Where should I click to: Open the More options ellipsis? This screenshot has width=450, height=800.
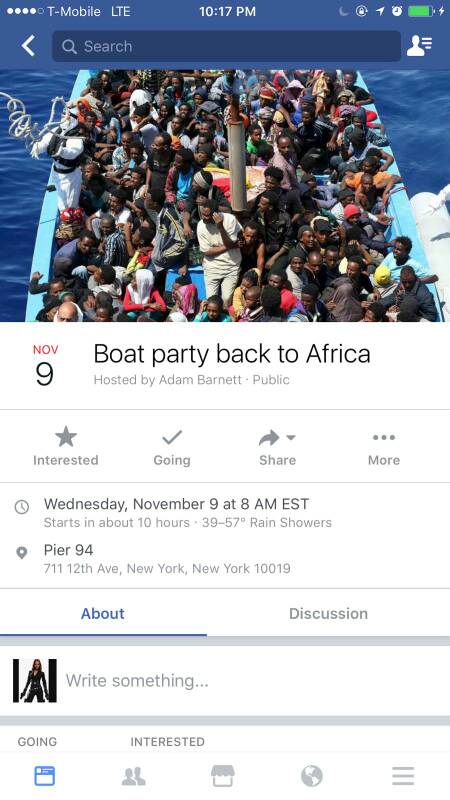384,447
